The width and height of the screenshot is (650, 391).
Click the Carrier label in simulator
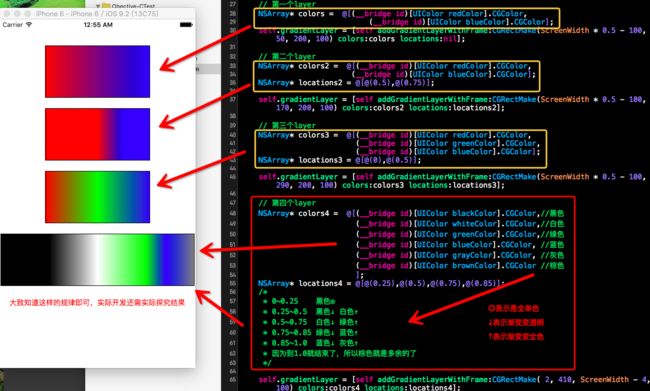13,25
